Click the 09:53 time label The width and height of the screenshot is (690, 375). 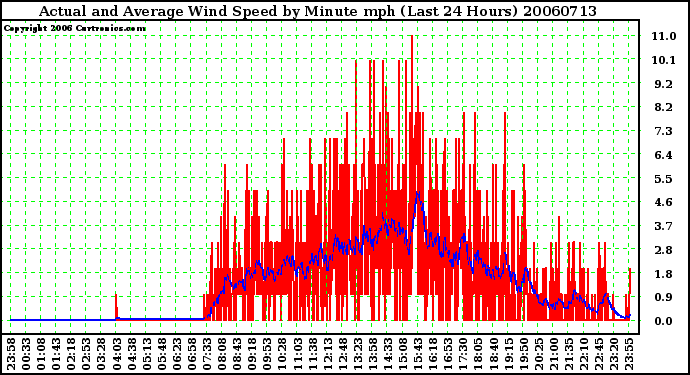pos(267,354)
